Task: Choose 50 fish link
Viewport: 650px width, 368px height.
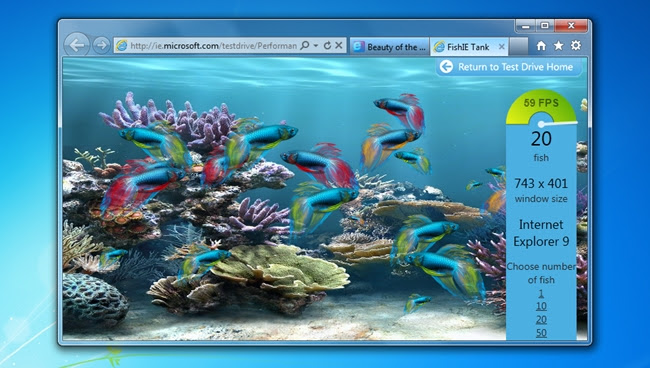Action: [x=541, y=333]
